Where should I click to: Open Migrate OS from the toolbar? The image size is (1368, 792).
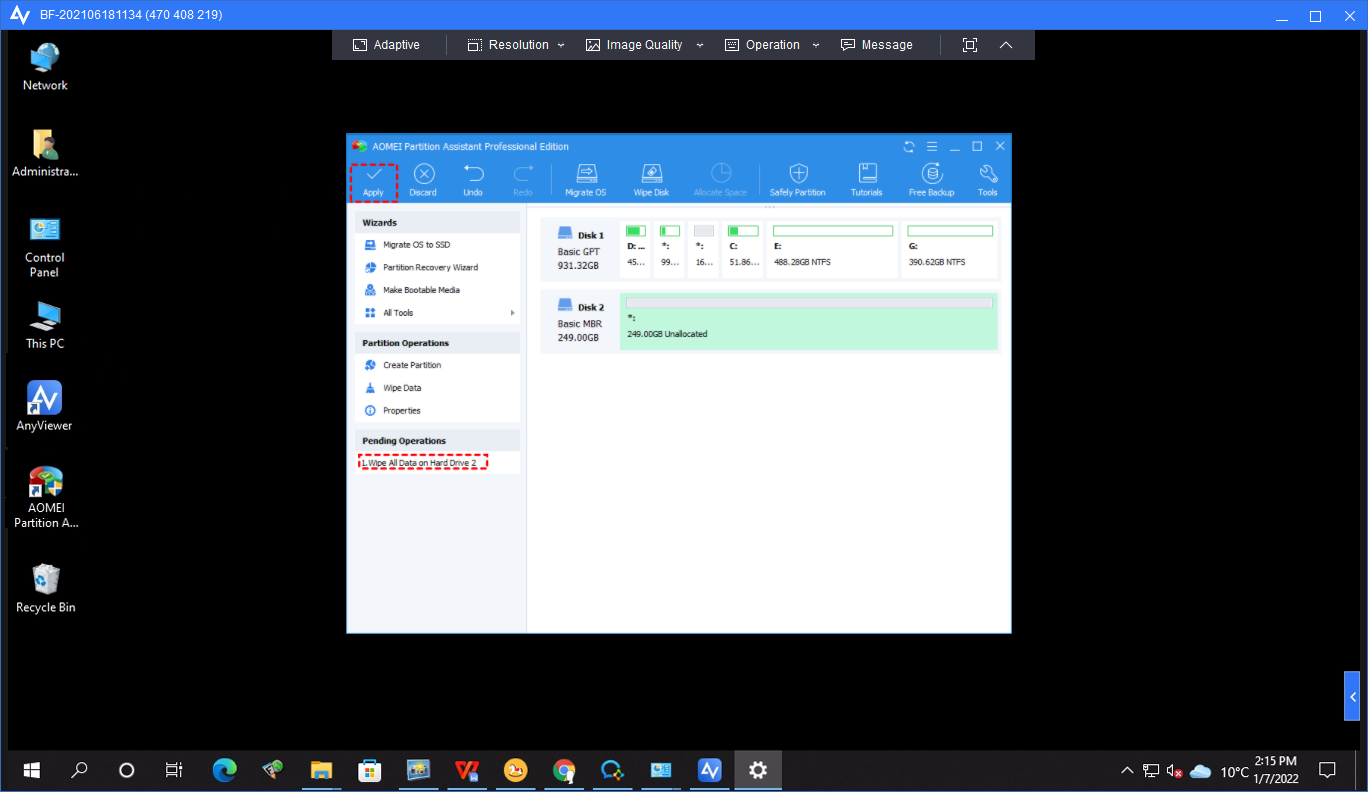(x=585, y=181)
